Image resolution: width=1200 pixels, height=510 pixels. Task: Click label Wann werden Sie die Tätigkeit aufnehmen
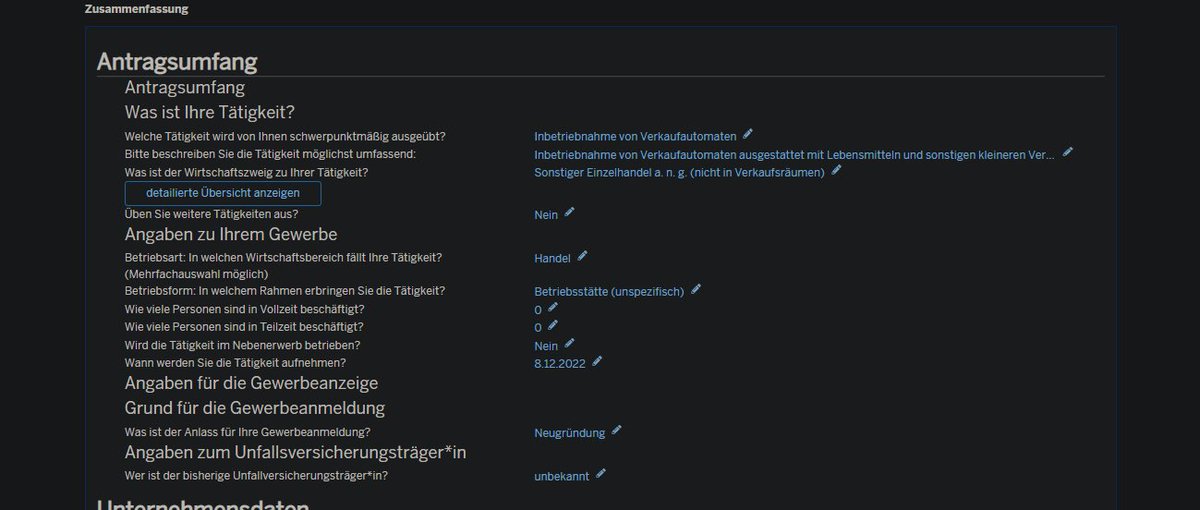coord(236,363)
